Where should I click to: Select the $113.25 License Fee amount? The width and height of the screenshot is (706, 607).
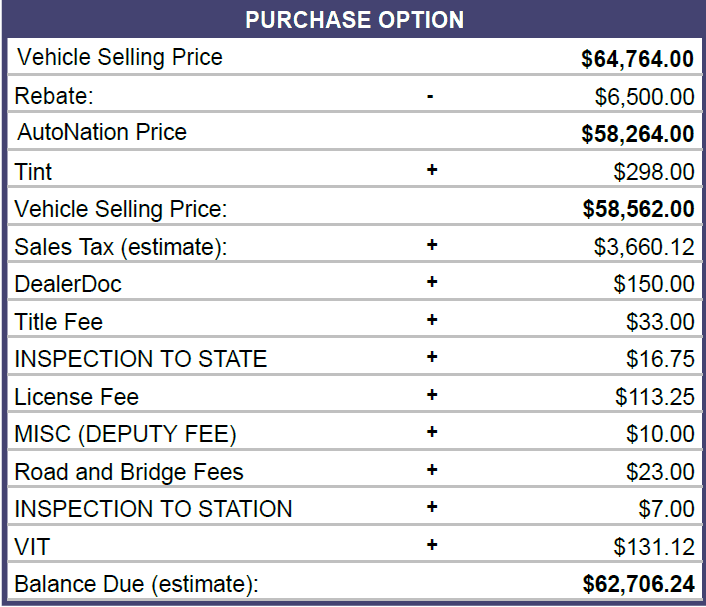654,397
